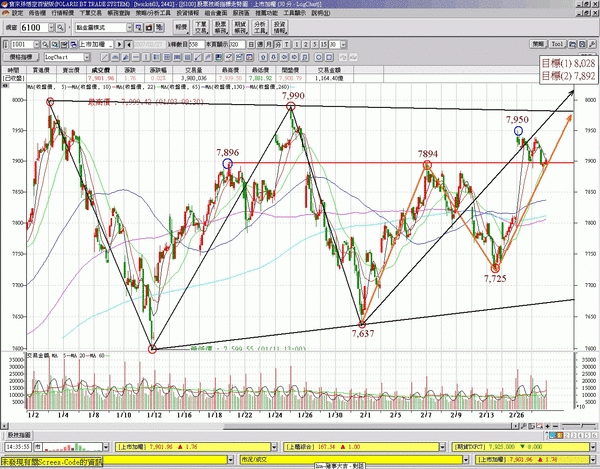
Task: Select the vertical line drawing tool
Action: pos(146,57)
